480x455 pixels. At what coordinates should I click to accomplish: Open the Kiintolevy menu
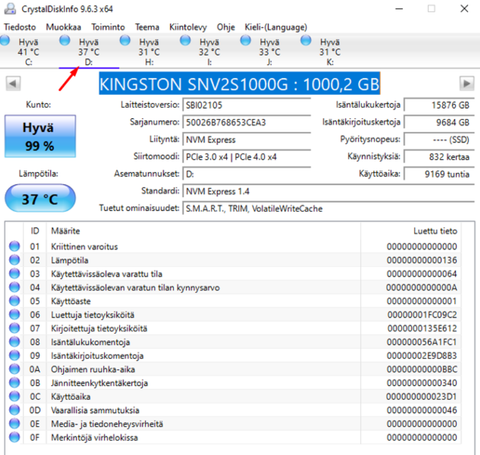[x=188, y=27]
